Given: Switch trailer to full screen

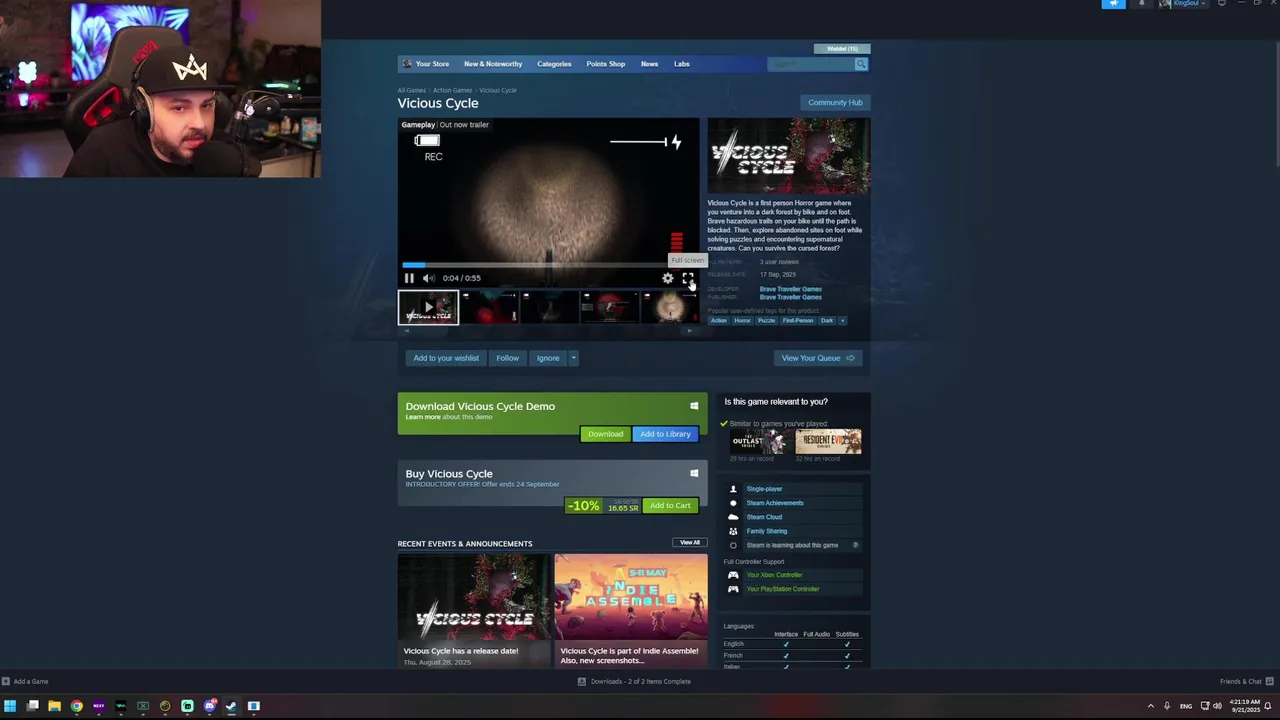Looking at the screenshot, I should pos(687,278).
